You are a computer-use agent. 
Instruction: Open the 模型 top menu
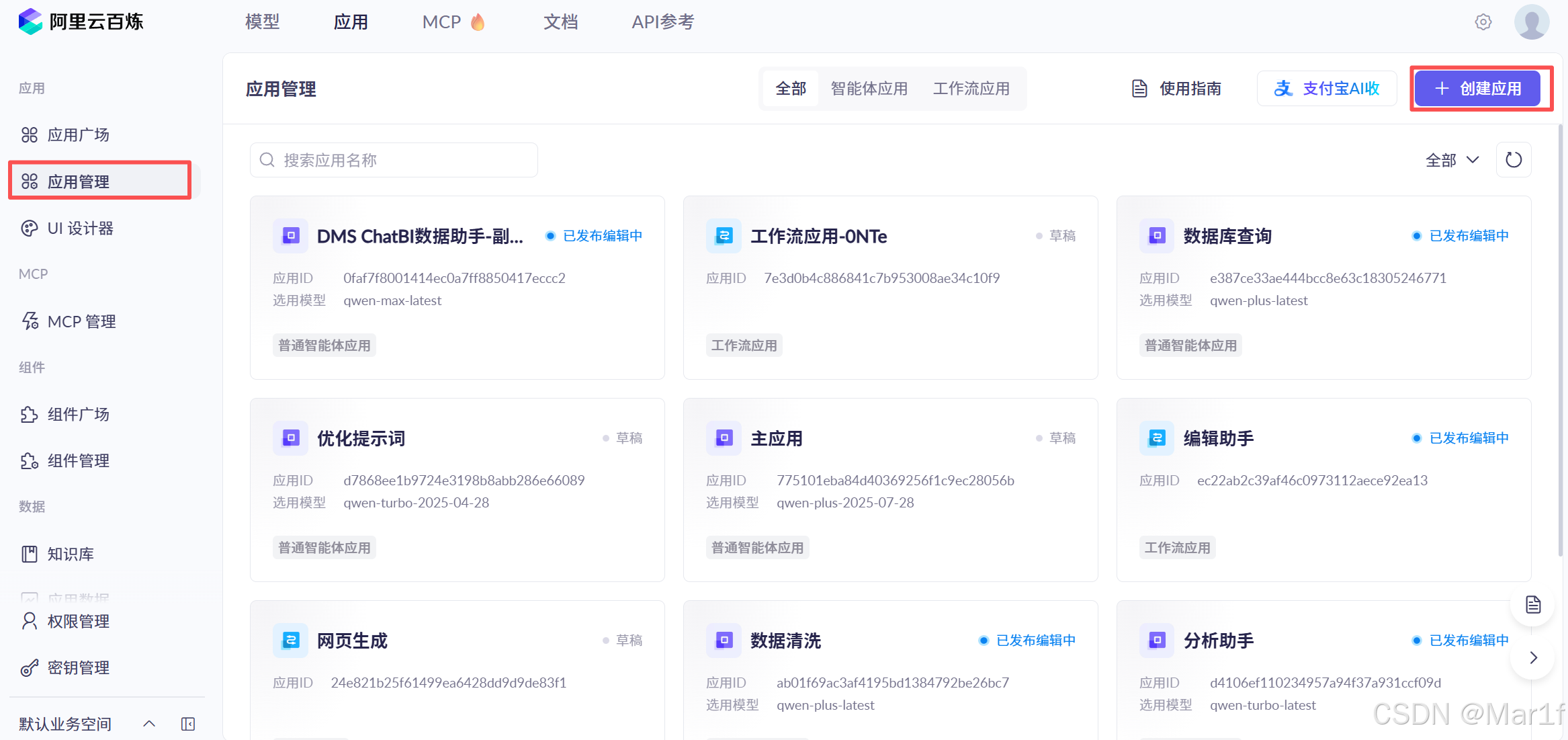[262, 22]
